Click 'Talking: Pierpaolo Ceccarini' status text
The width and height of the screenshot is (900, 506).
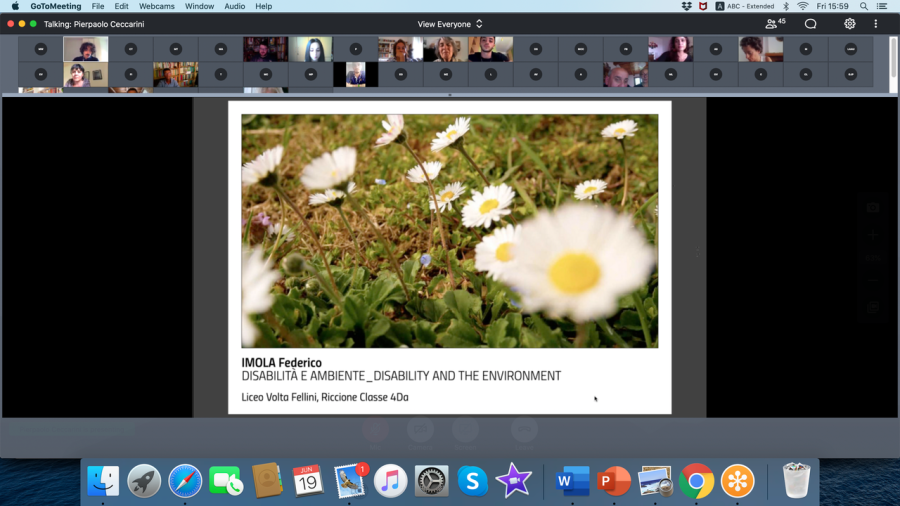tap(94, 24)
